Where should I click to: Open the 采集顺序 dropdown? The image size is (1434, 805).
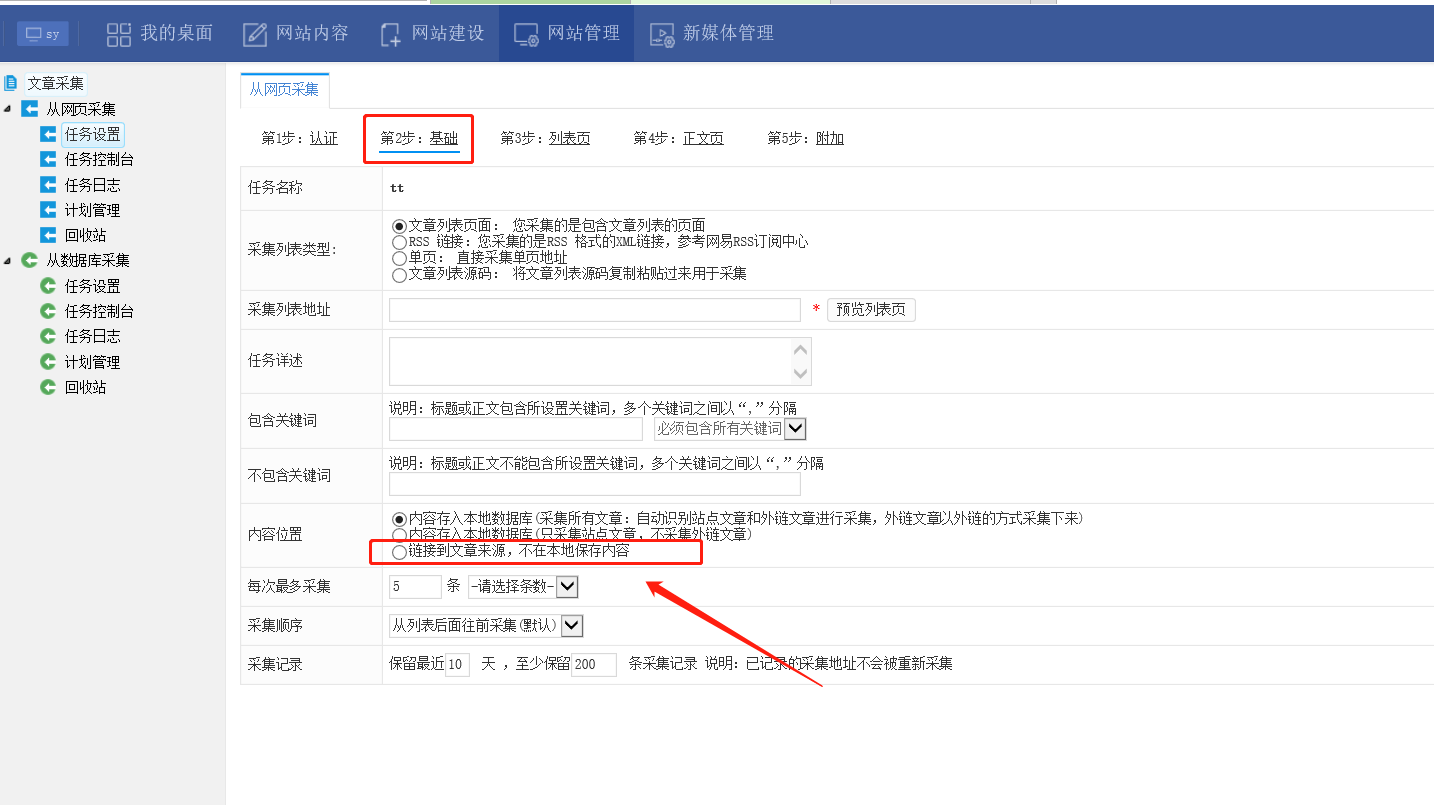point(572,626)
